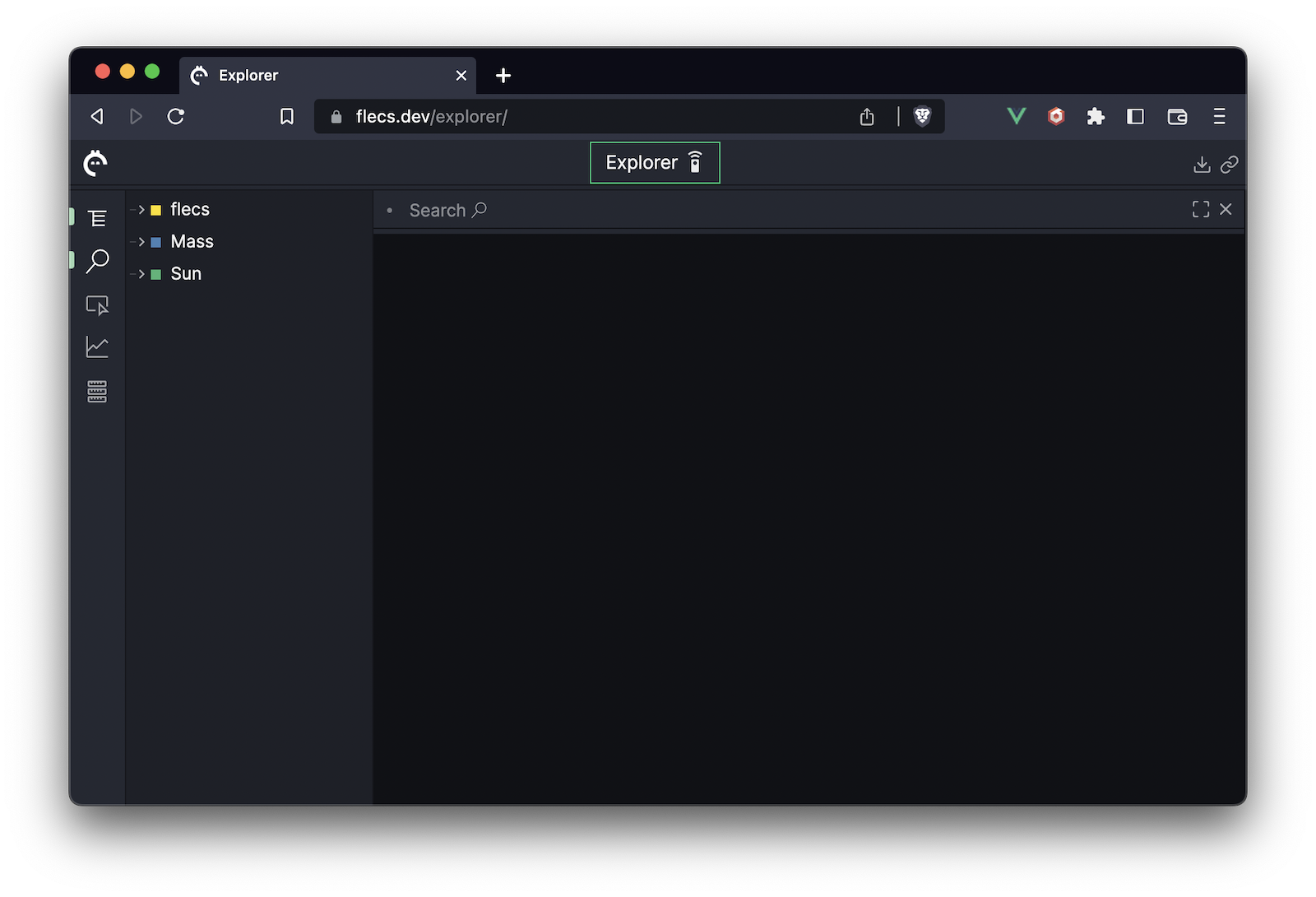Click the magnifier query icon in sidebar

coord(97,261)
